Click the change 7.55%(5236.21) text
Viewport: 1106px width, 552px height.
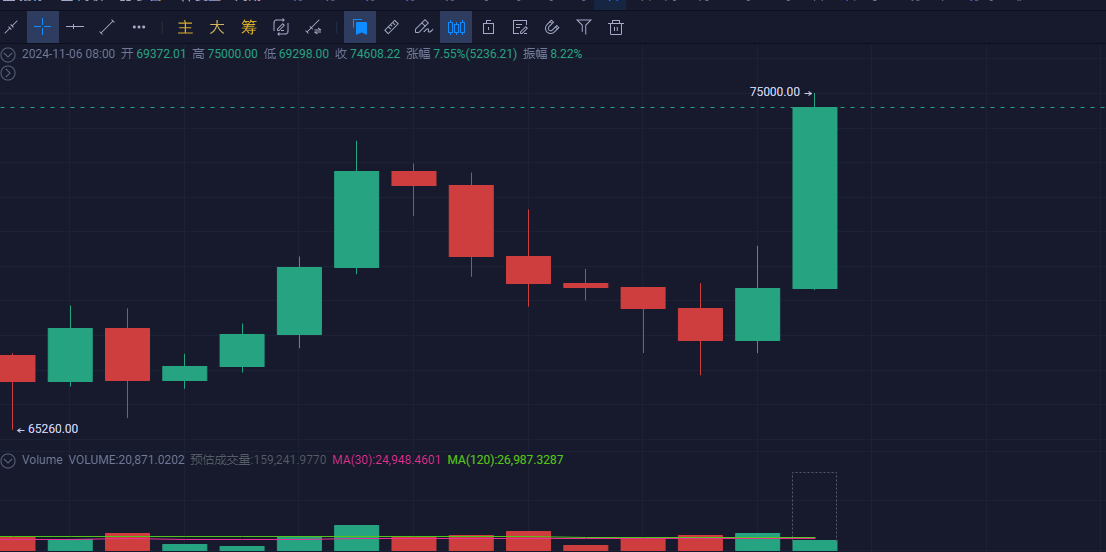(475, 54)
